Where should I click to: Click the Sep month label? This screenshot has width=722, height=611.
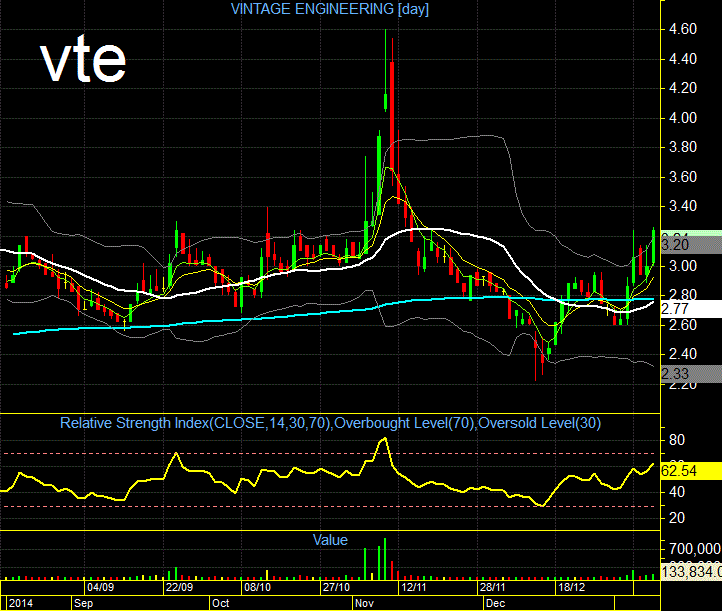(83, 603)
